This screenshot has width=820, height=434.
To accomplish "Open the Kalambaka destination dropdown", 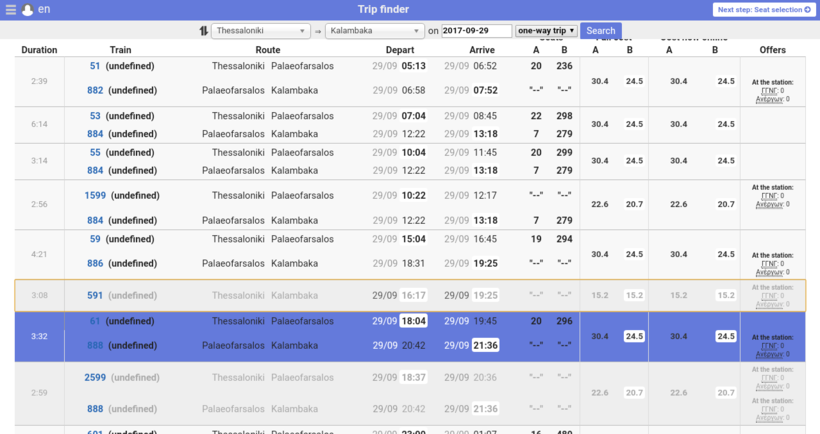I will pyautogui.click(x=375, y=31).
